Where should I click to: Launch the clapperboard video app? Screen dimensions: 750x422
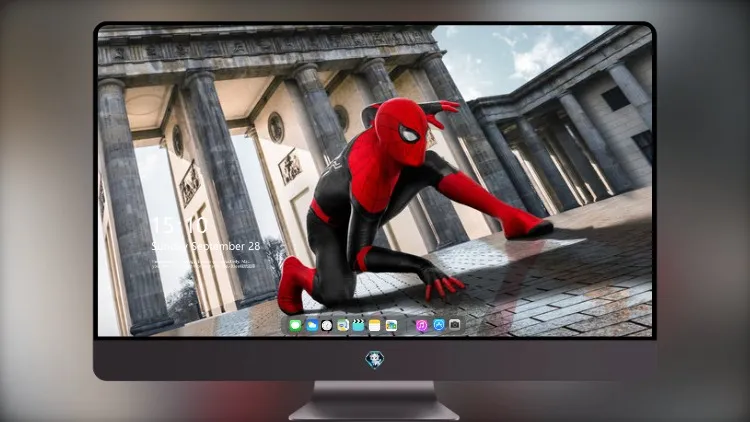point(358,326)
